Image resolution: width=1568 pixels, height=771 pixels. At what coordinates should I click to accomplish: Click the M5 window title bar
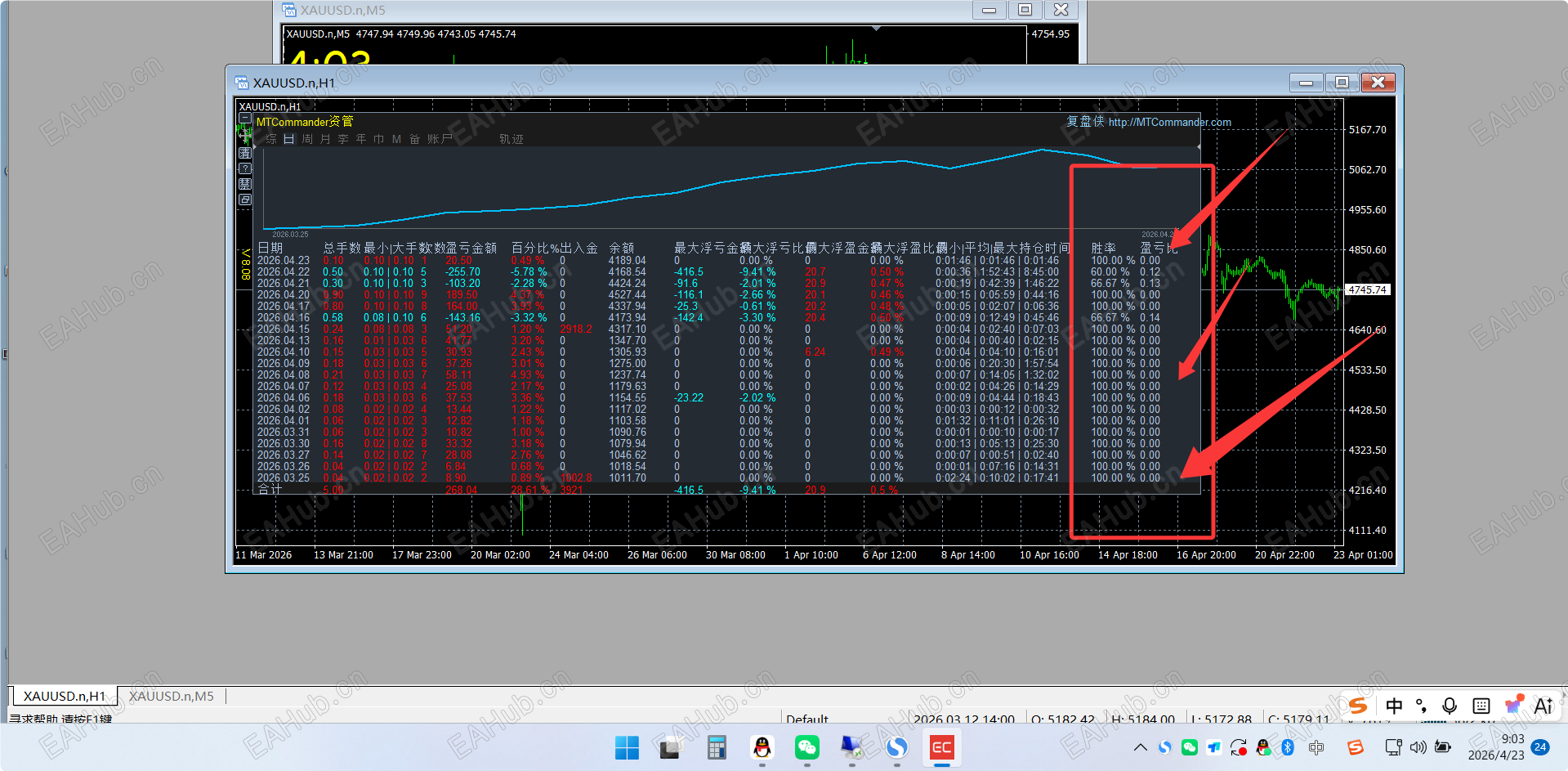tap(621, 10)
